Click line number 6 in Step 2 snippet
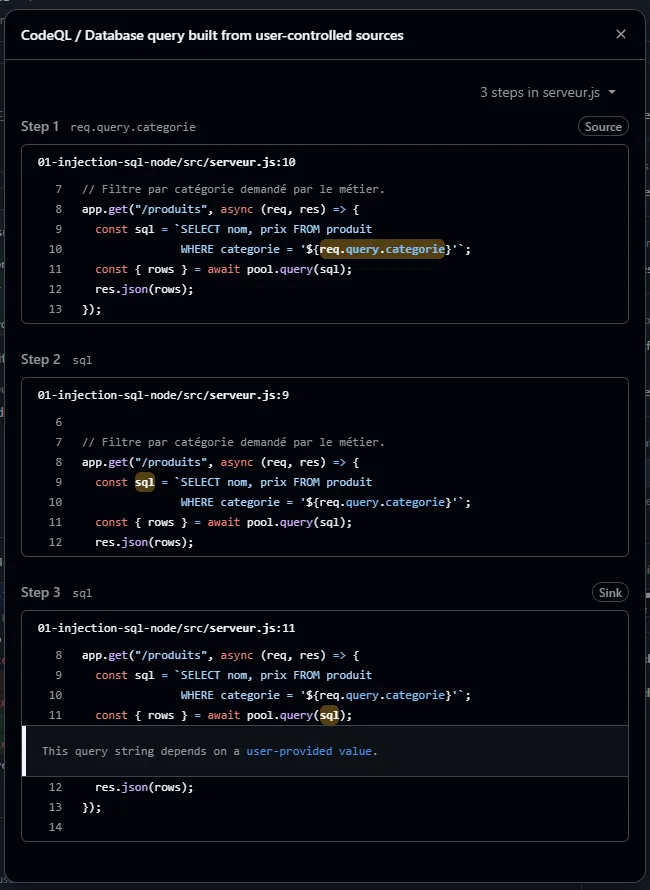This screenshot has height=890, width=650. (x=58, y=422)
